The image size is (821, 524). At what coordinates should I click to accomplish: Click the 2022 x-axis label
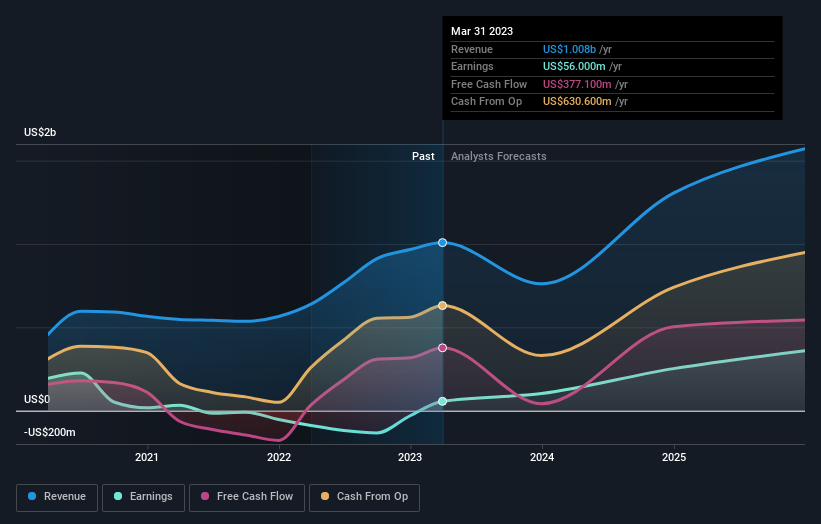tap(279, 457)
